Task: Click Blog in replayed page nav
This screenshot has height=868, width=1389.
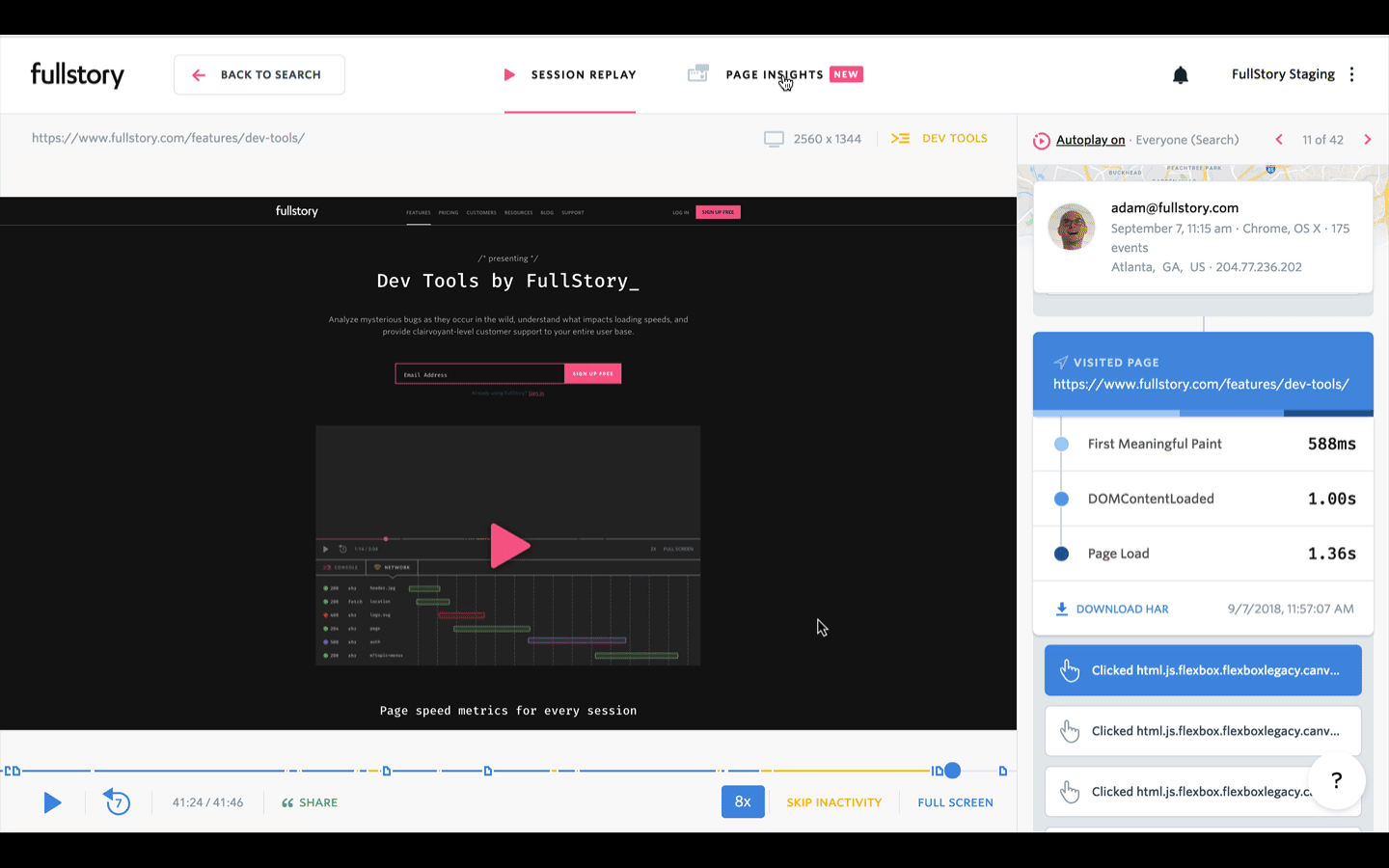Action: click(x=547, y=212)
